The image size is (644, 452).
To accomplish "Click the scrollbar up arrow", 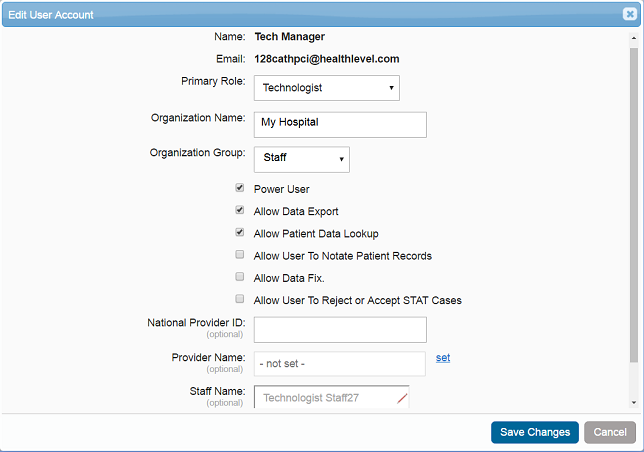I will point(632,36).
